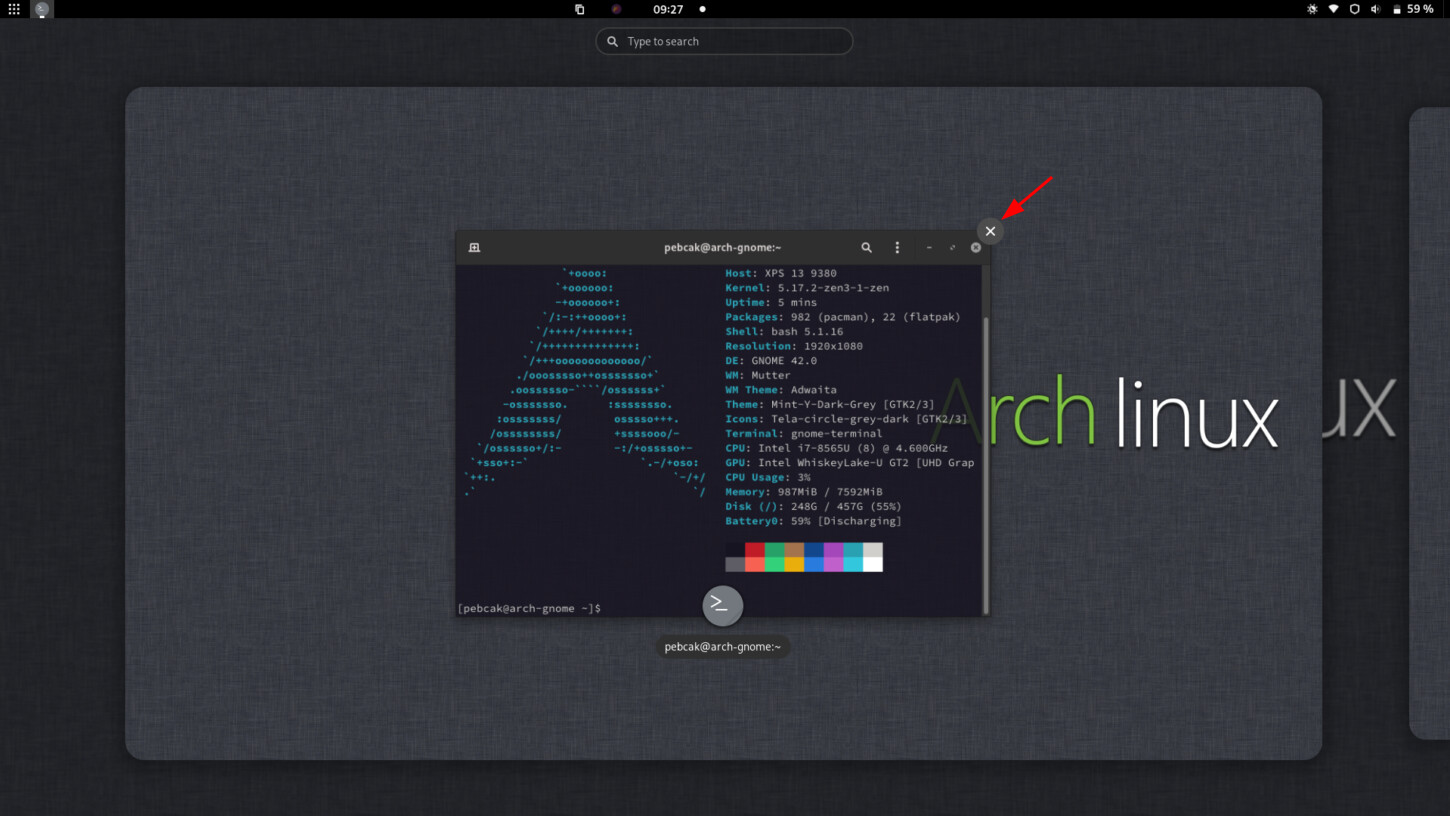The width and height of the screenshot is (1450, 817).
Task: Click the [pebcak@arch-gnome ~]$ shell prompt
Action: 529,608
